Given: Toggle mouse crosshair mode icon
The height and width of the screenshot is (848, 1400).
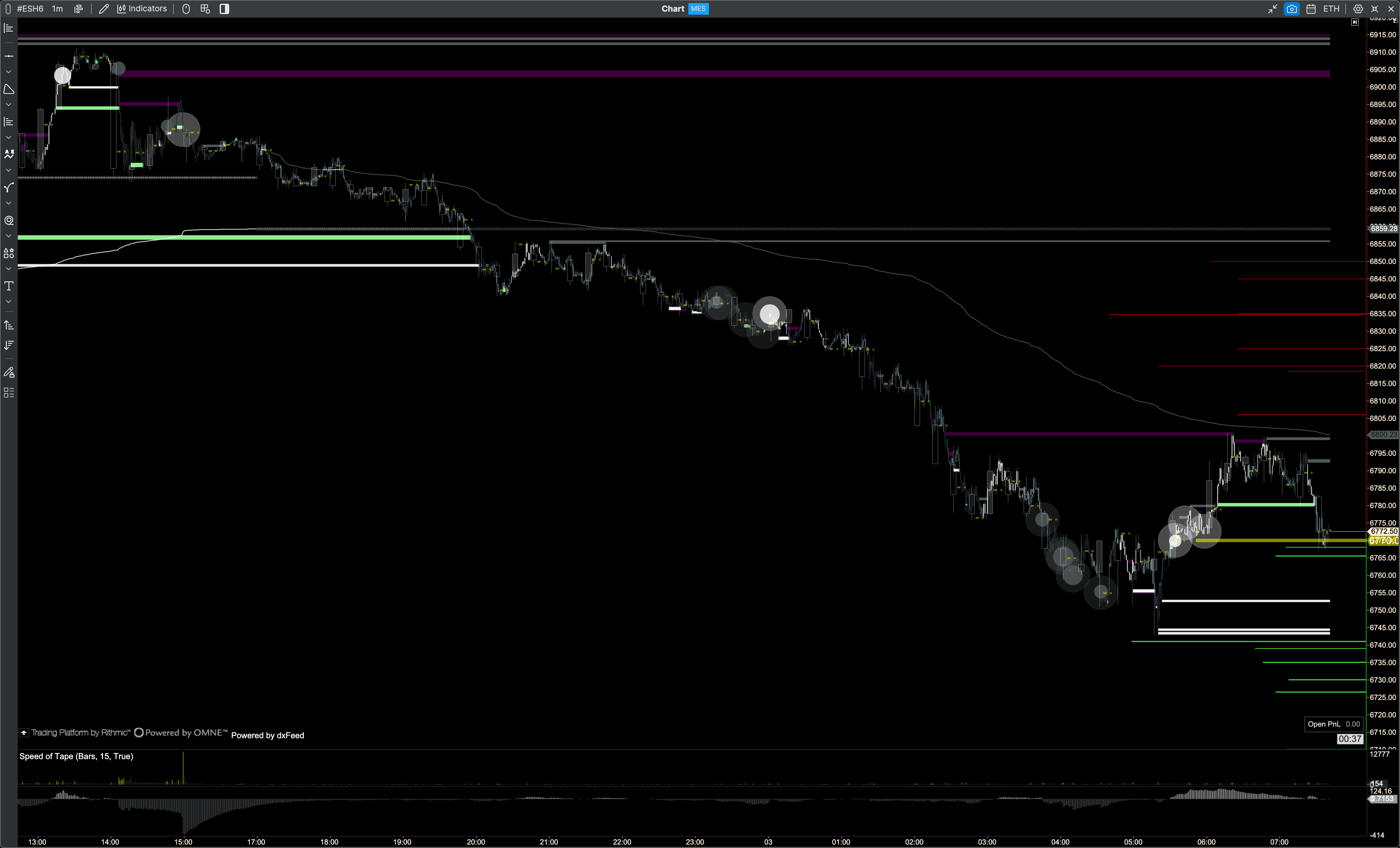Looking at the screenshot, I should coord(186,9).
